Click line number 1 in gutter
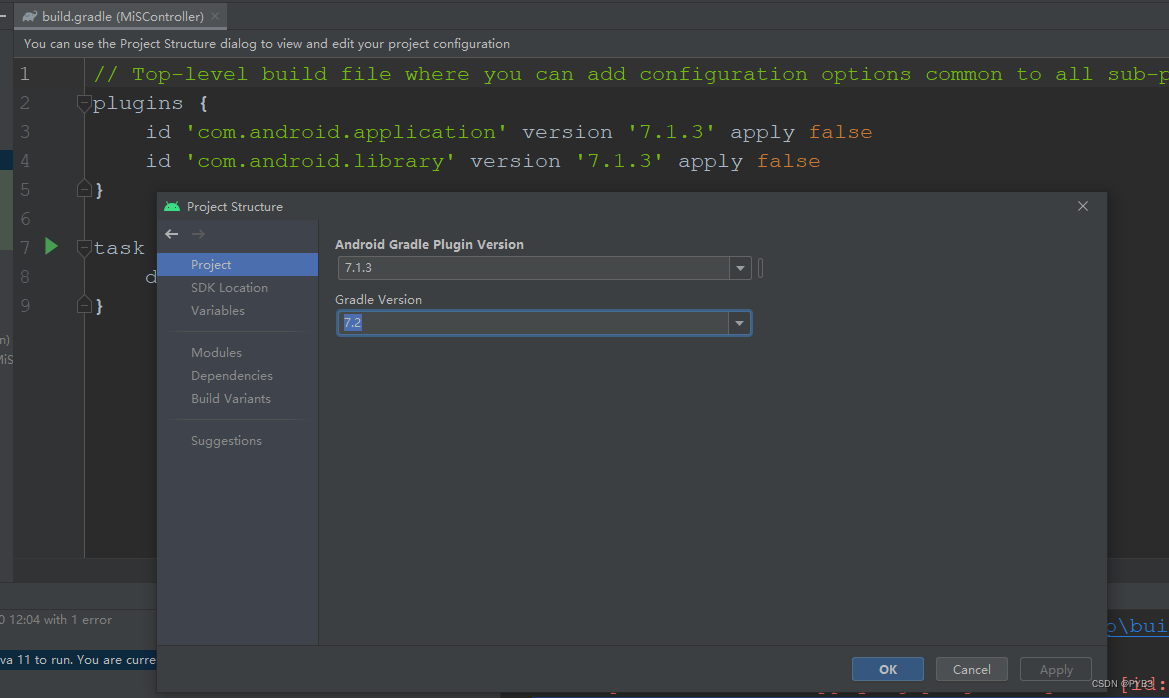Screen dimensions: 1169x698 click(25, 74)
